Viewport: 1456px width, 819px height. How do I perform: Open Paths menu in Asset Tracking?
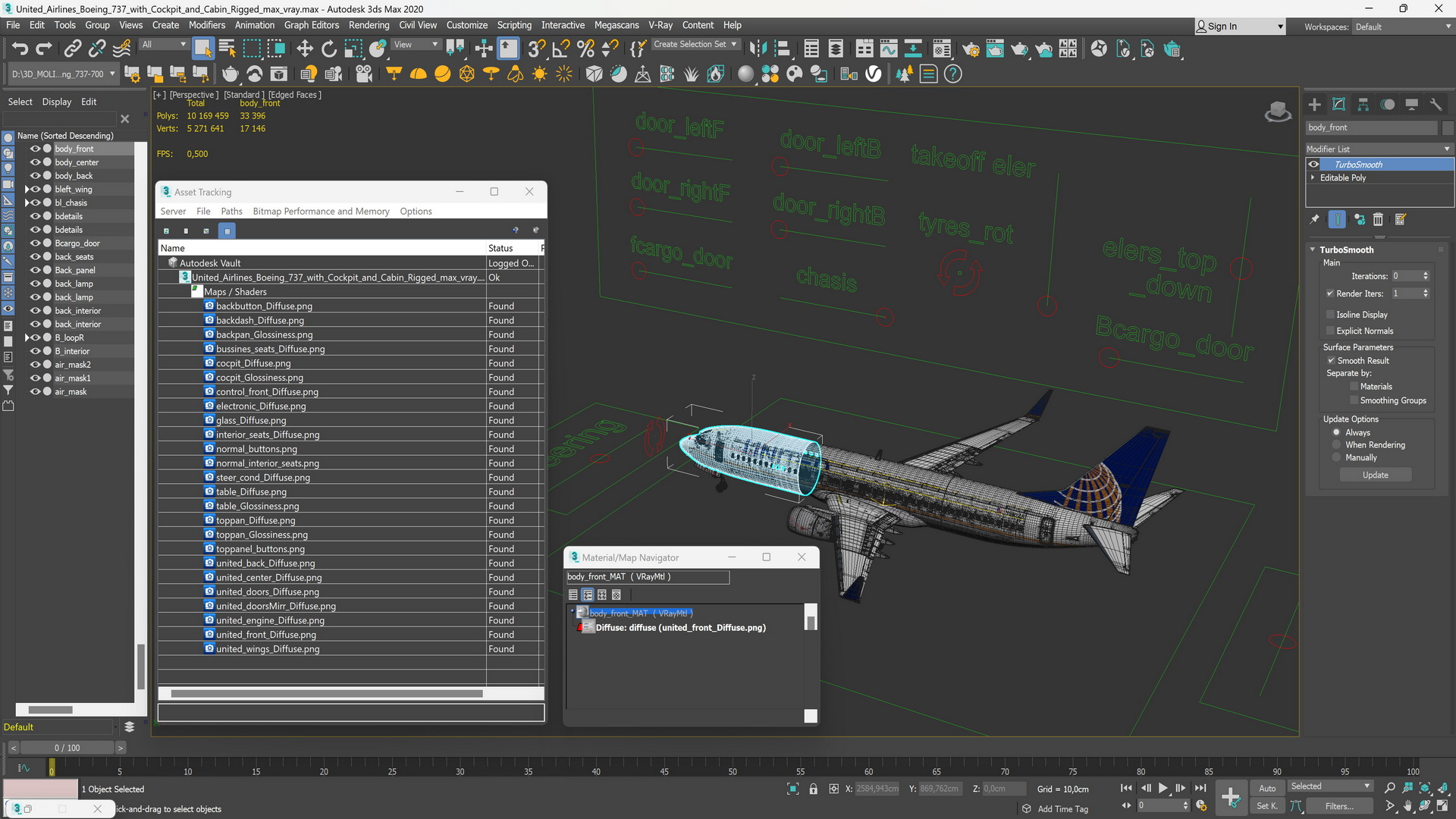click(x=231, y=212)
